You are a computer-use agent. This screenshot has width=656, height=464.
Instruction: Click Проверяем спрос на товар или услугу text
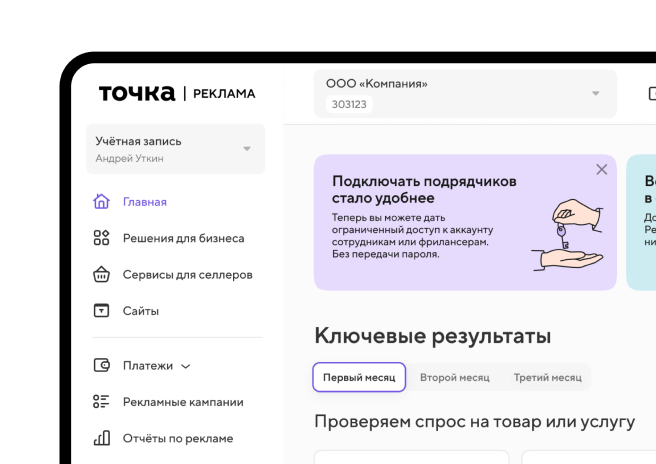475,422
